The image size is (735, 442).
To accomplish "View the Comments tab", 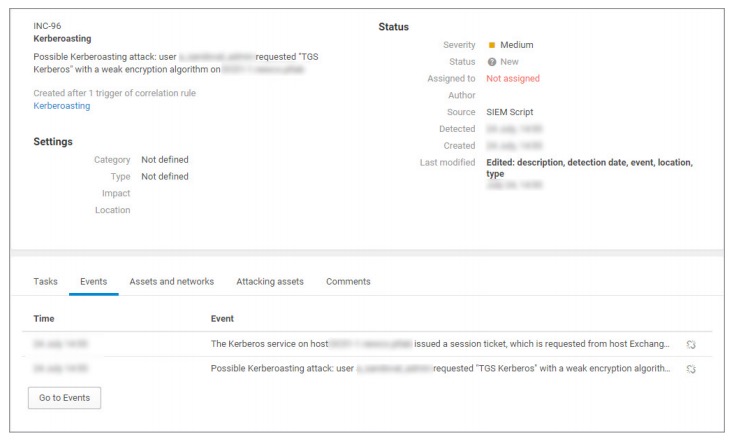I will [x=348, y=282].
